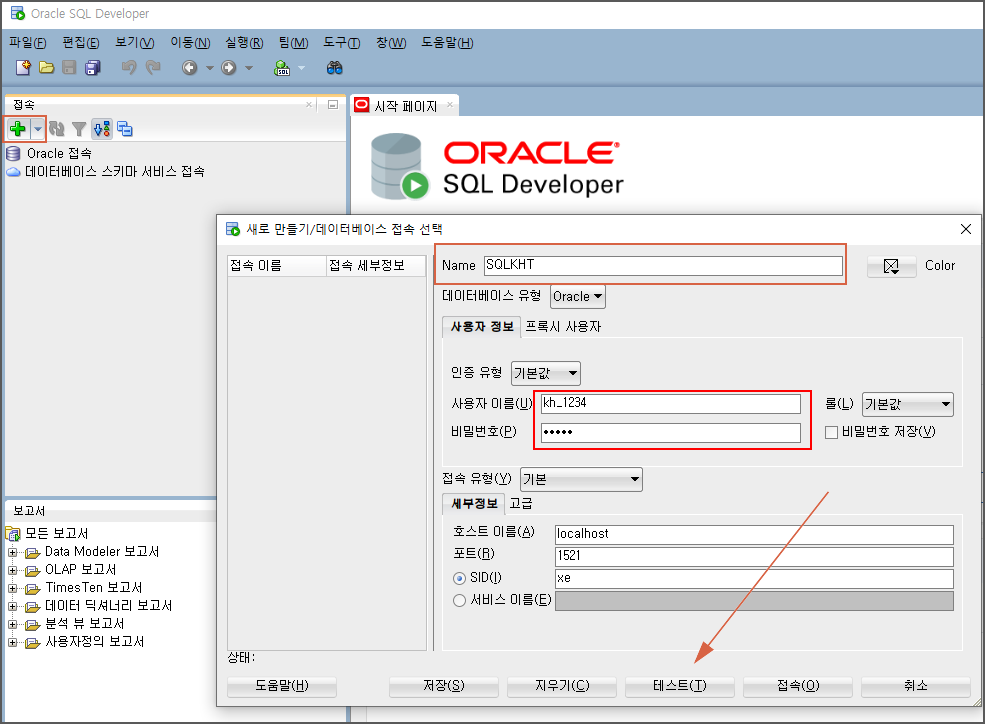This screenshot has width=985, height=724.
Task: Click the Redo arrow icon
Action: click(x=153, y=67)
